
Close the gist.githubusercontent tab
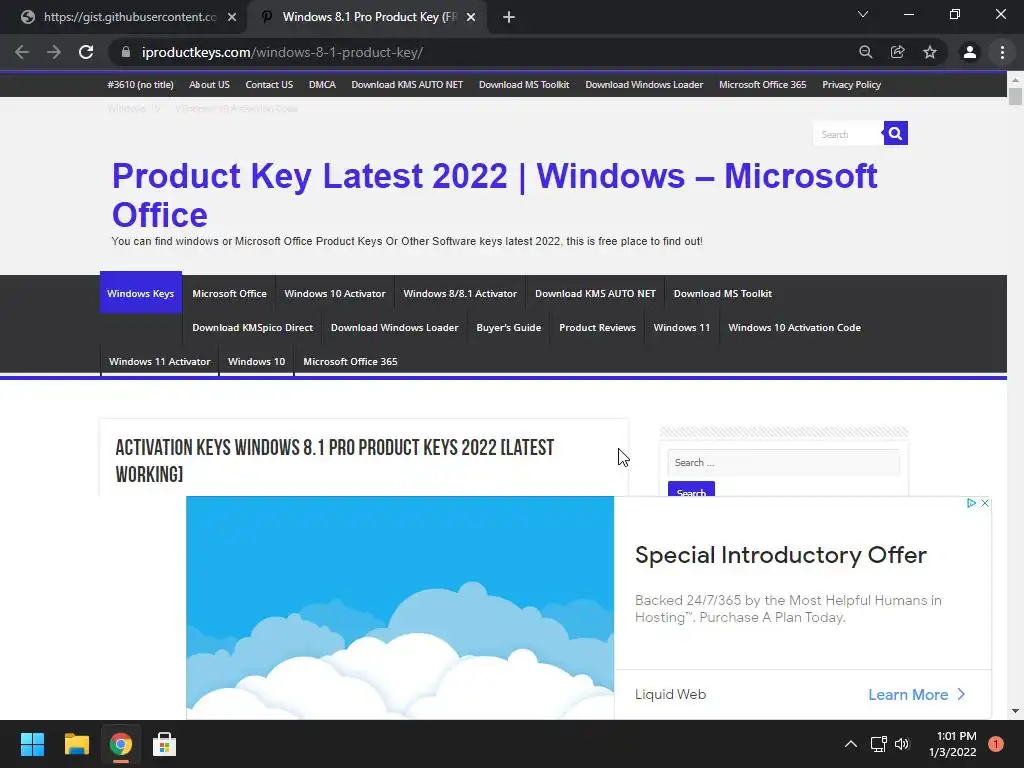[x=232, y=17]
